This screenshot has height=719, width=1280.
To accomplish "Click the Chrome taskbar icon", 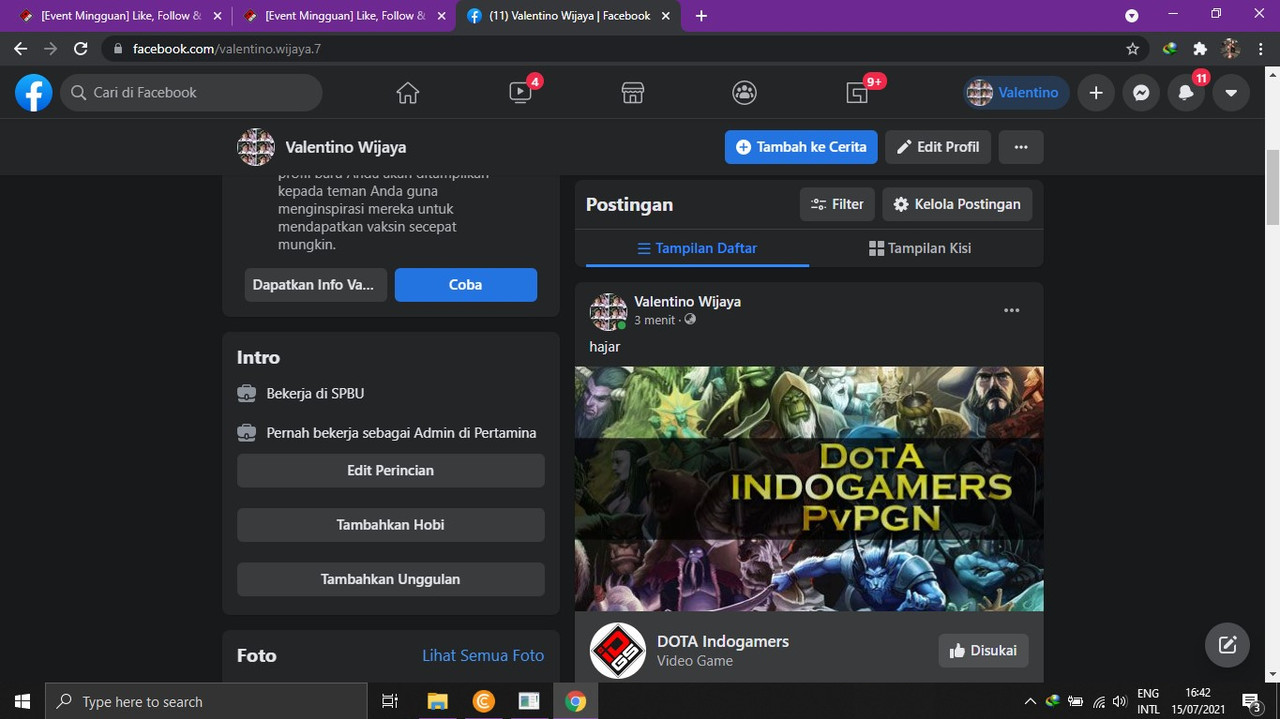I will click(x=575, y=701).
